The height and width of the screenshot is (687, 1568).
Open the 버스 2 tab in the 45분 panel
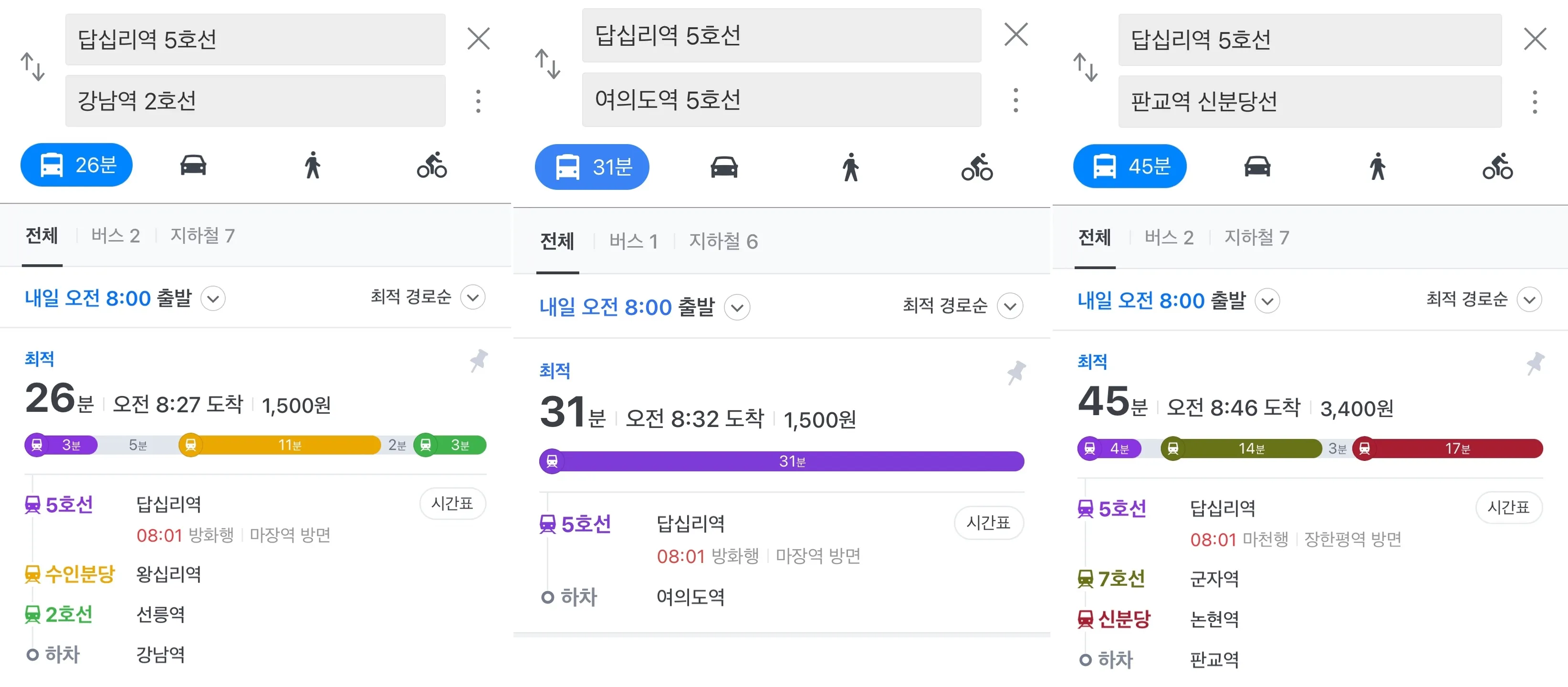(1169, 237)
